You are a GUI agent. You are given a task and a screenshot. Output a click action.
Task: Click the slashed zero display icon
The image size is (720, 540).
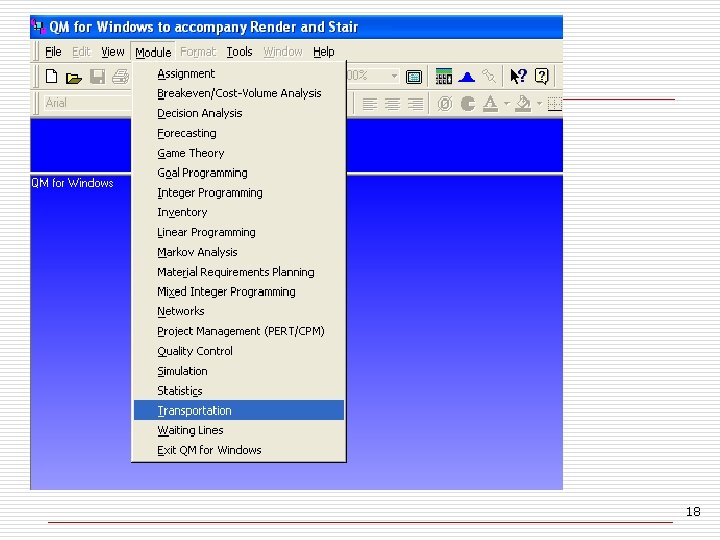tap(444, 104)
